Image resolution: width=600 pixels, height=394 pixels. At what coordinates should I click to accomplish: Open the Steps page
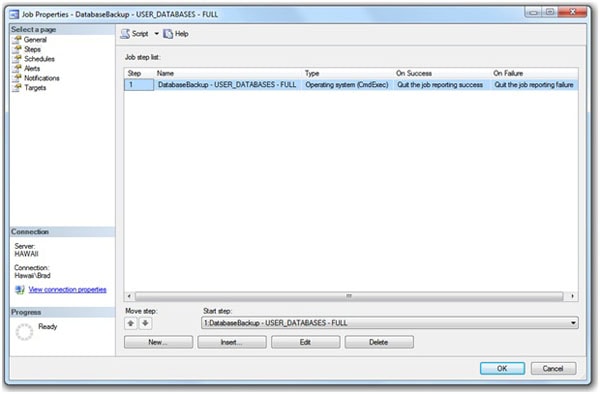tap(32, 49)
